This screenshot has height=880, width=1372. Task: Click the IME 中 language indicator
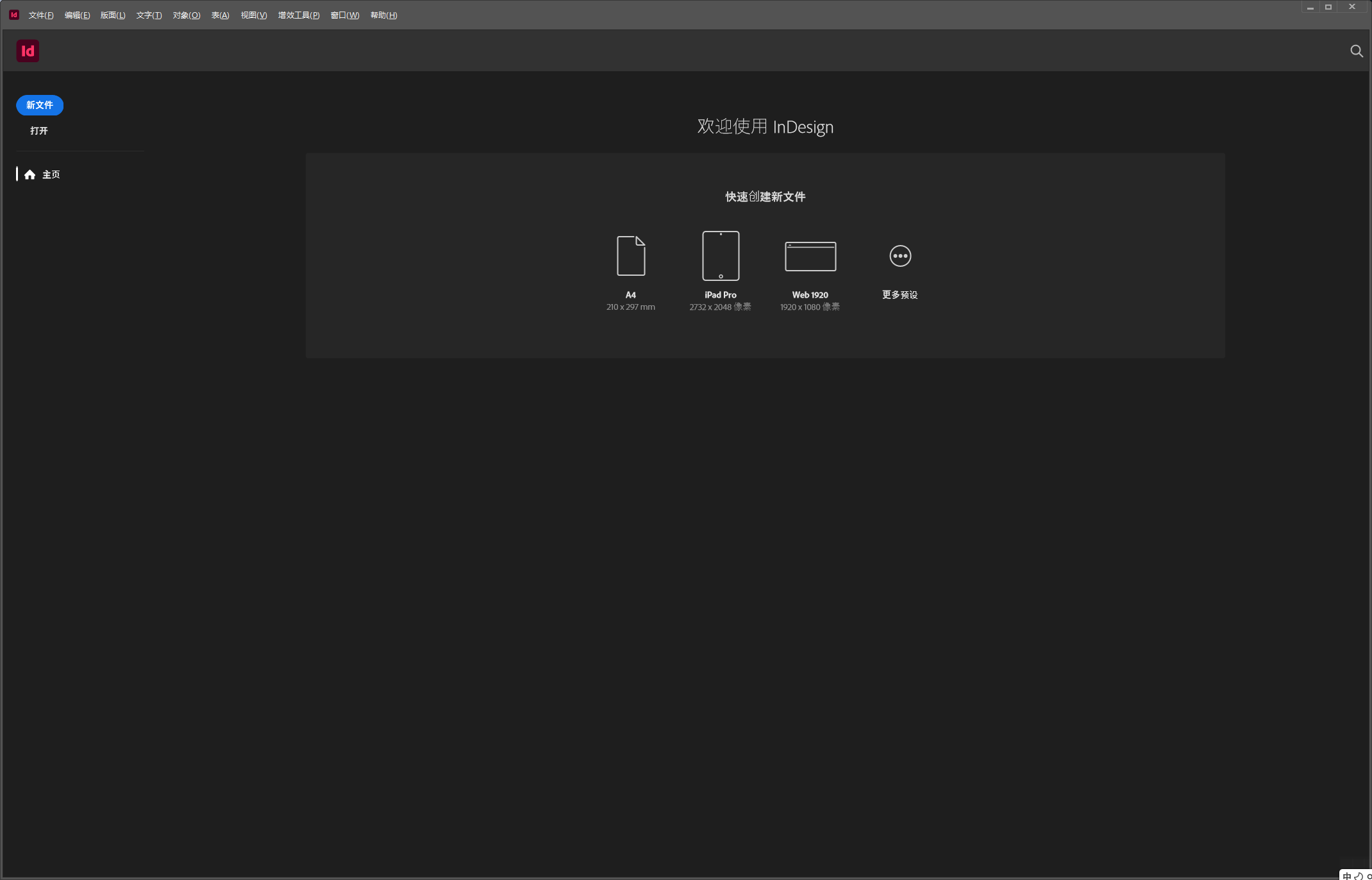(x=1347, y=876)
